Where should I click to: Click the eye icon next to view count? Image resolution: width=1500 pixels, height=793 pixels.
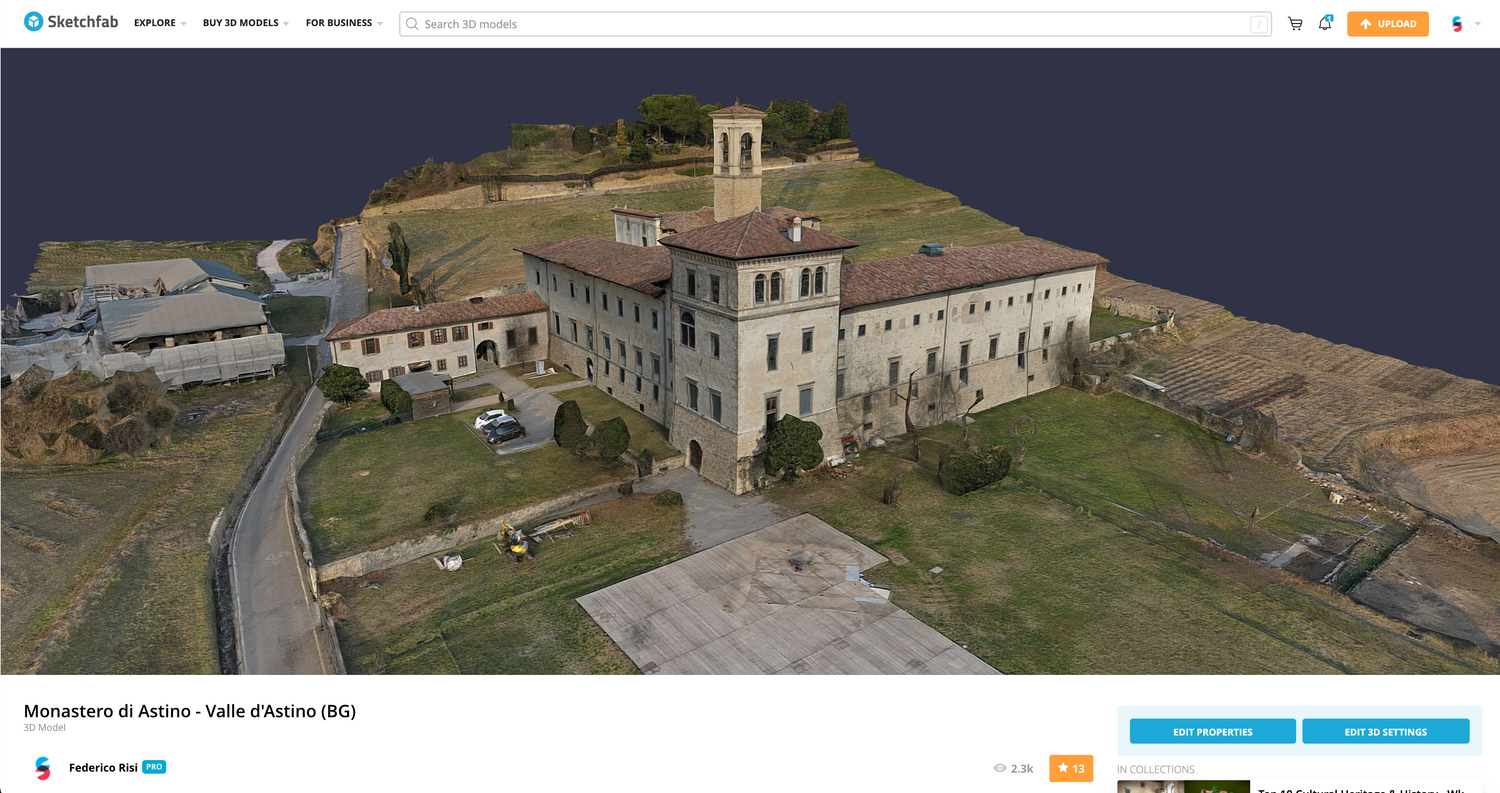(x=999, y=767)
